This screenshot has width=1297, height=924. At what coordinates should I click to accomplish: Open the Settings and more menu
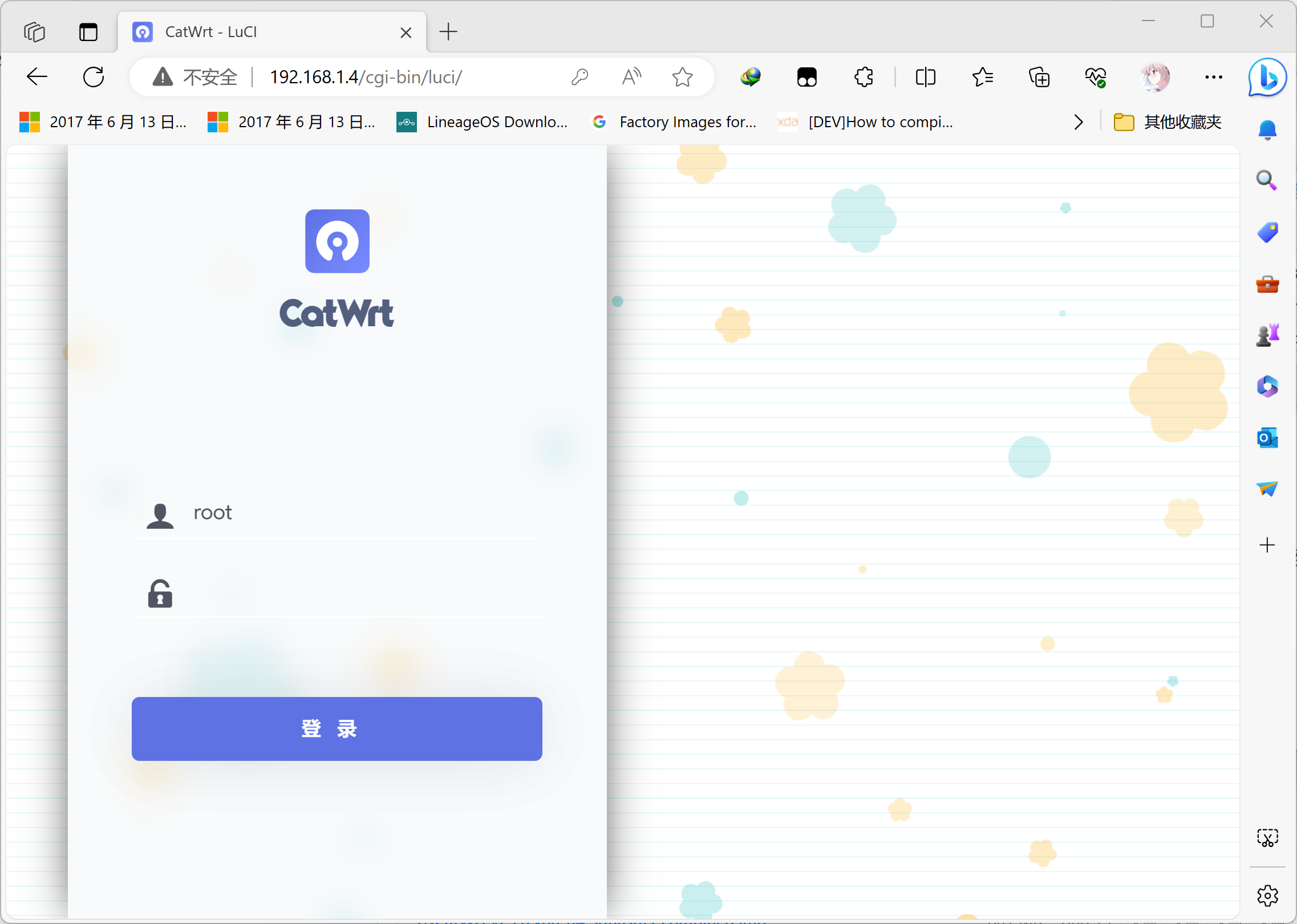[x=1213, y=77]
